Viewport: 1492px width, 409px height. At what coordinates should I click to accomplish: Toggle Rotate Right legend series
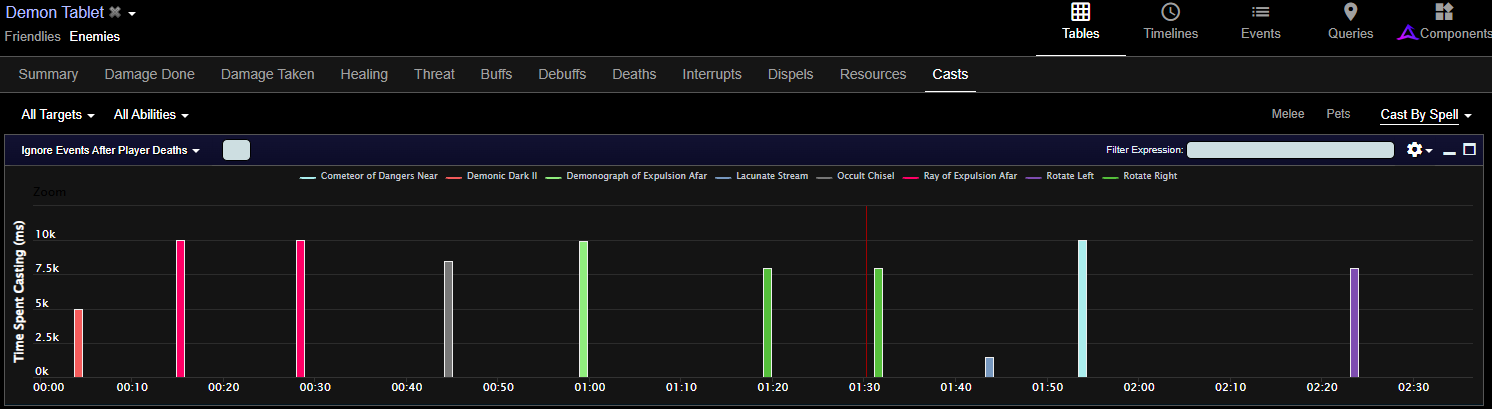(1140, 176)
